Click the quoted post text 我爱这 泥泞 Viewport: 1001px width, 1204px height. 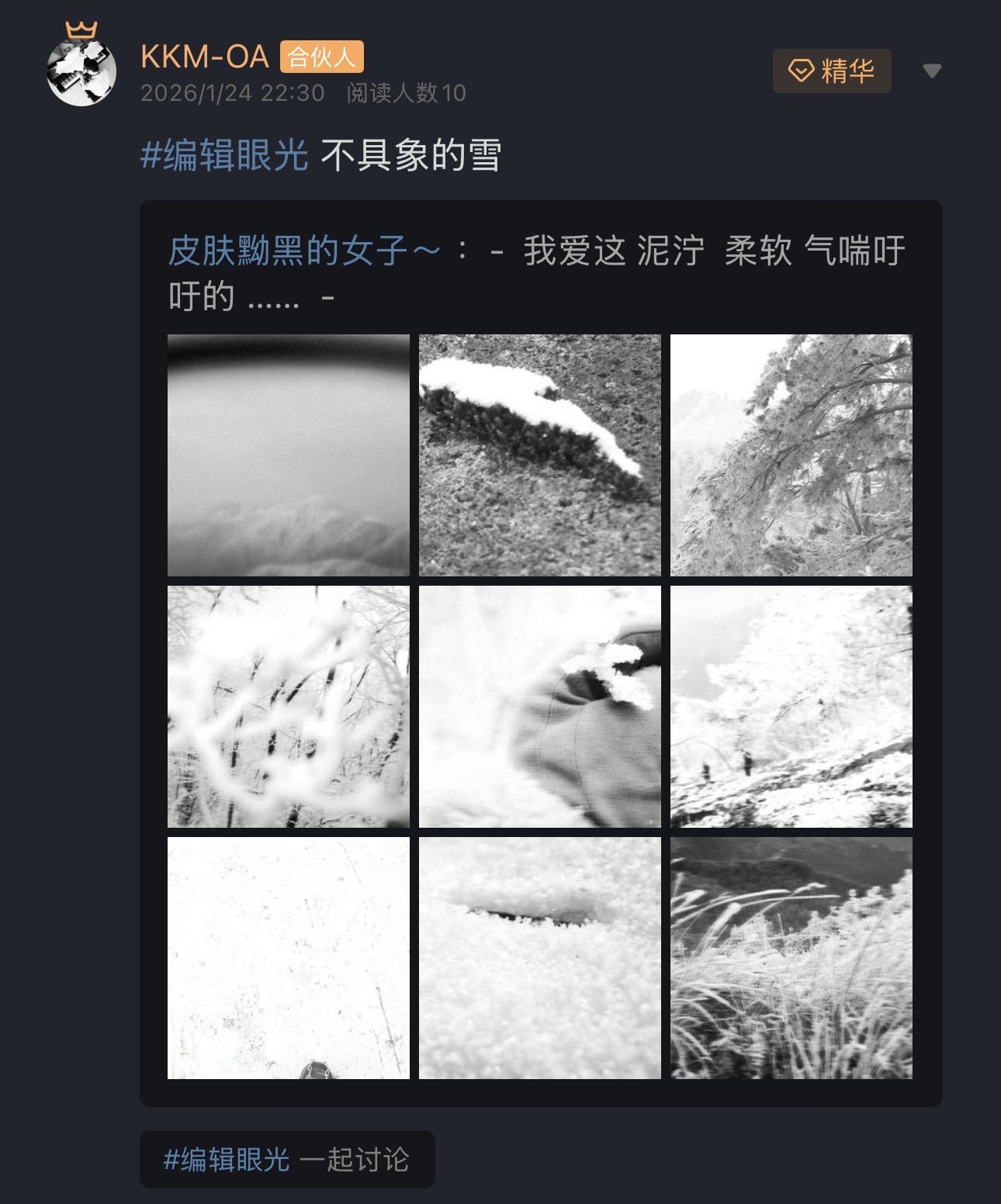(x=614, y=251)
